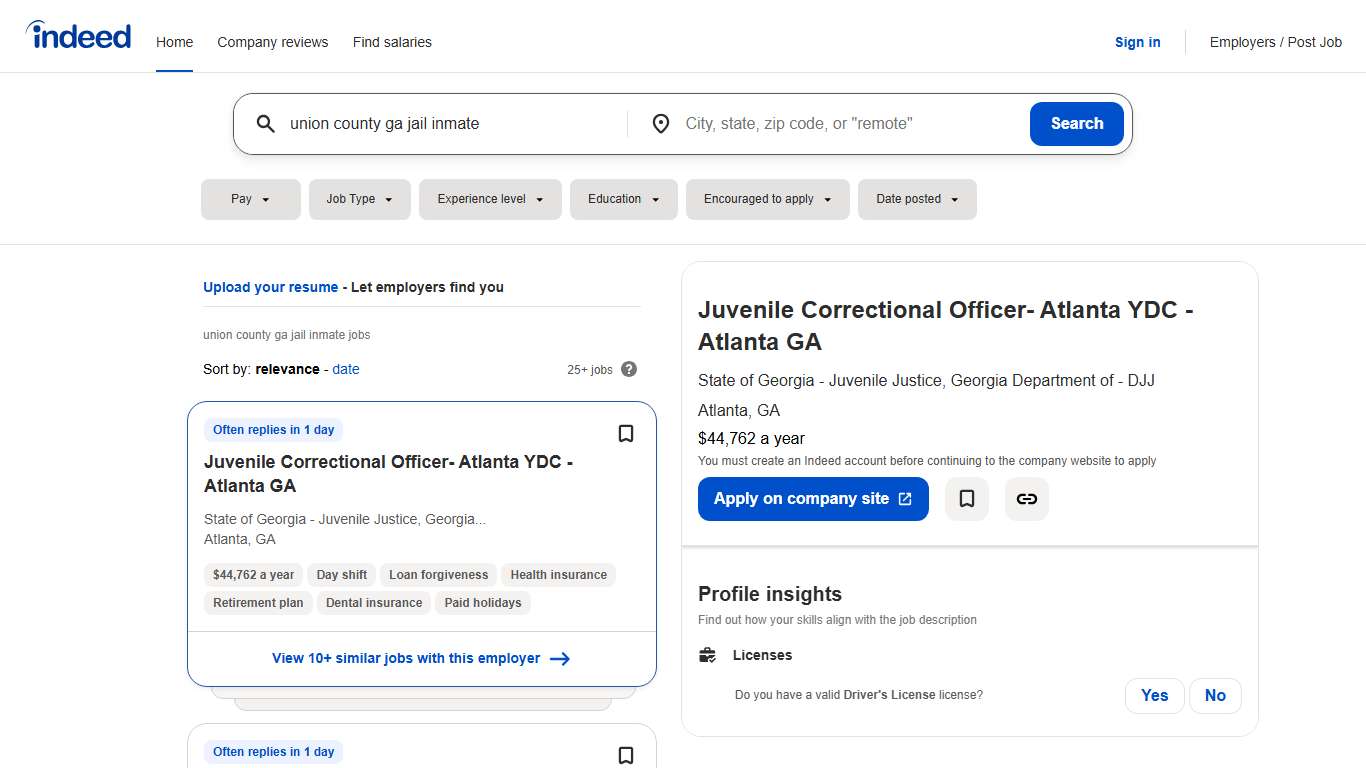Viewport: 1366px width, 768px height.
Task: Click the search magnifying glass icon
Action: click(x=265, y=123)
